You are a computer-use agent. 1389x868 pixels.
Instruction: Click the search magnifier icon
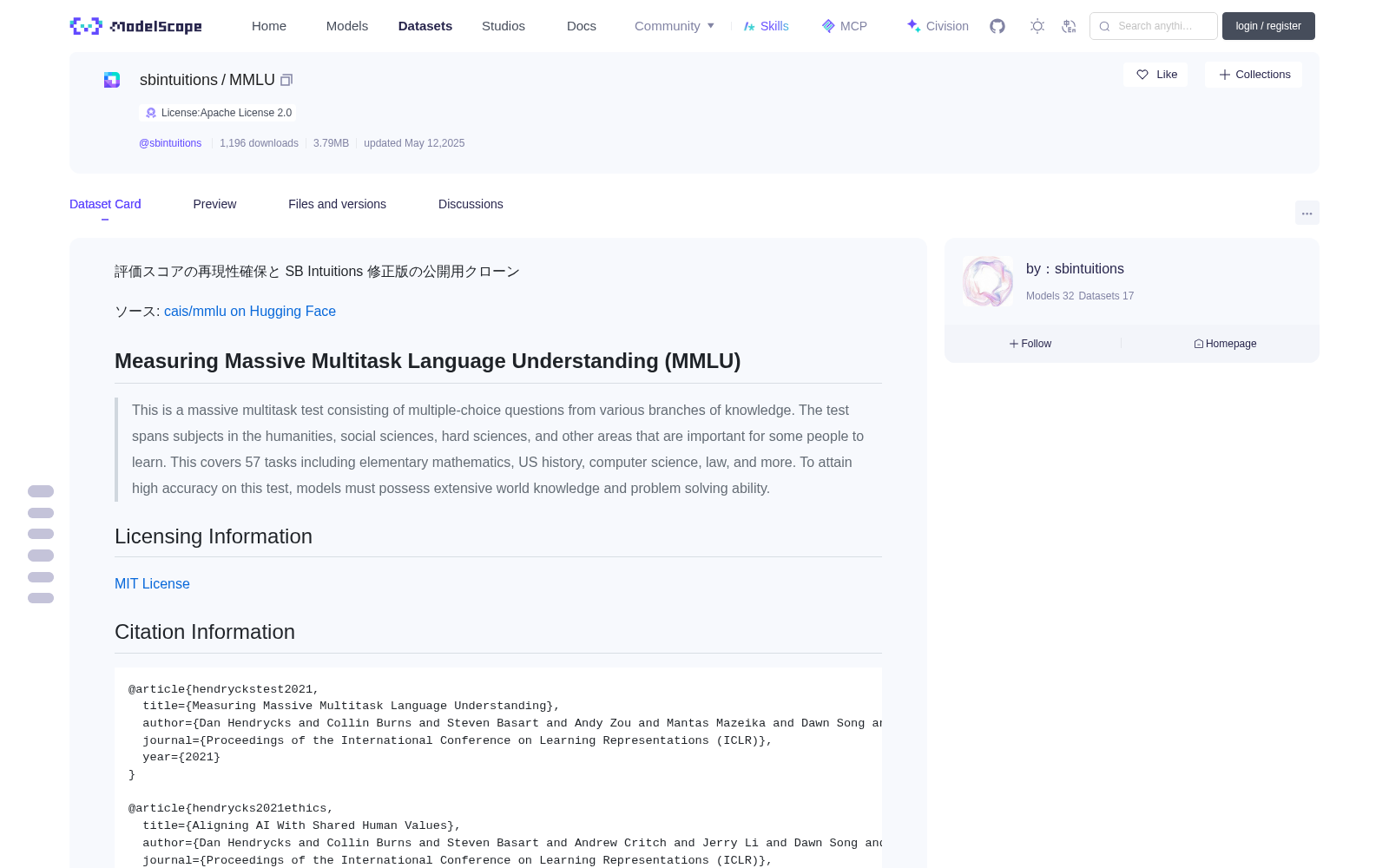[x=1105, y=26]
